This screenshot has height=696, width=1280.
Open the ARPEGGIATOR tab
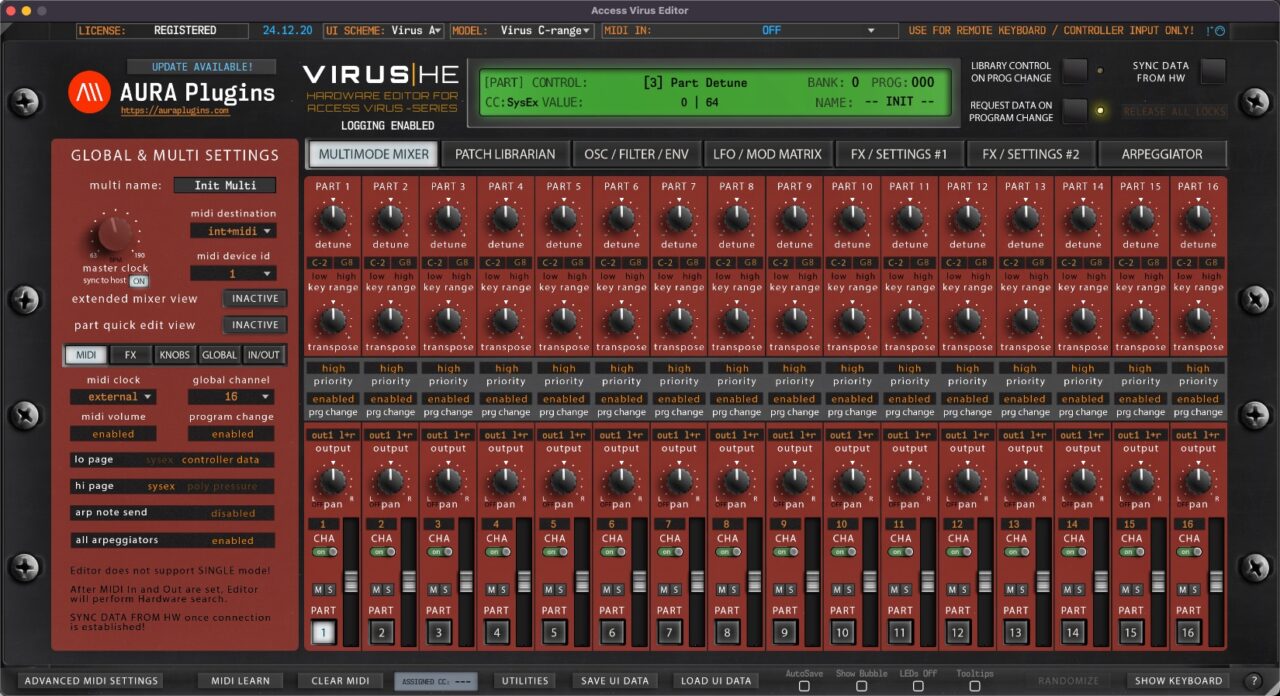1163,153
